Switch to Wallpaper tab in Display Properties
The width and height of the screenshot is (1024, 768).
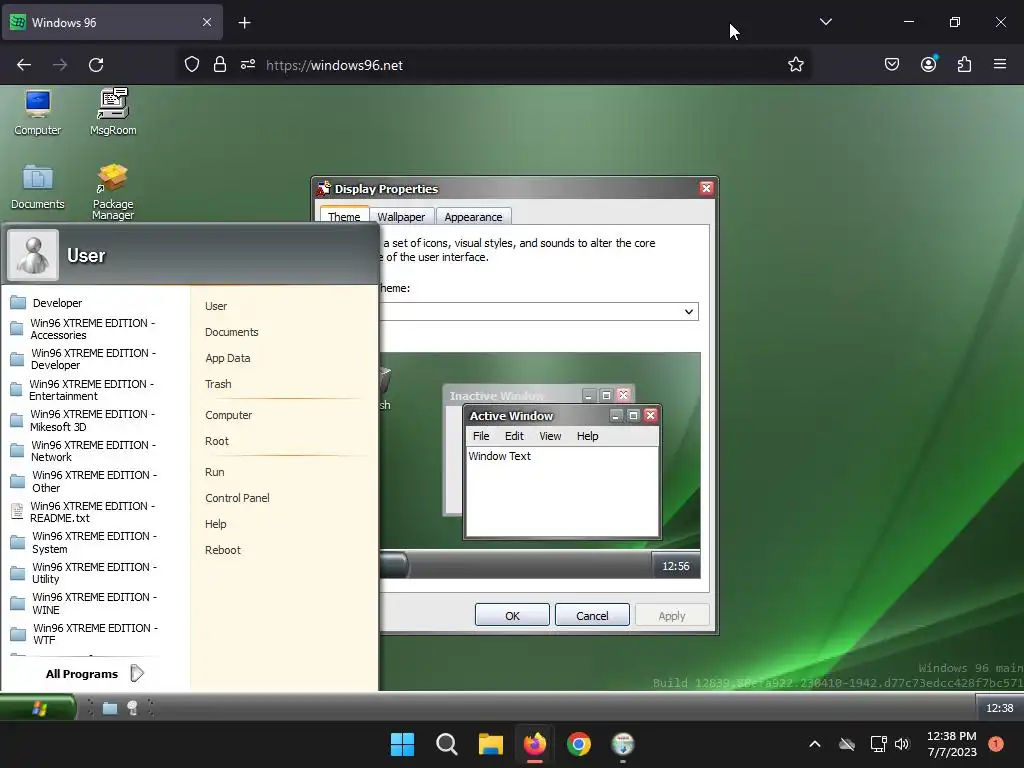[401, 216]
